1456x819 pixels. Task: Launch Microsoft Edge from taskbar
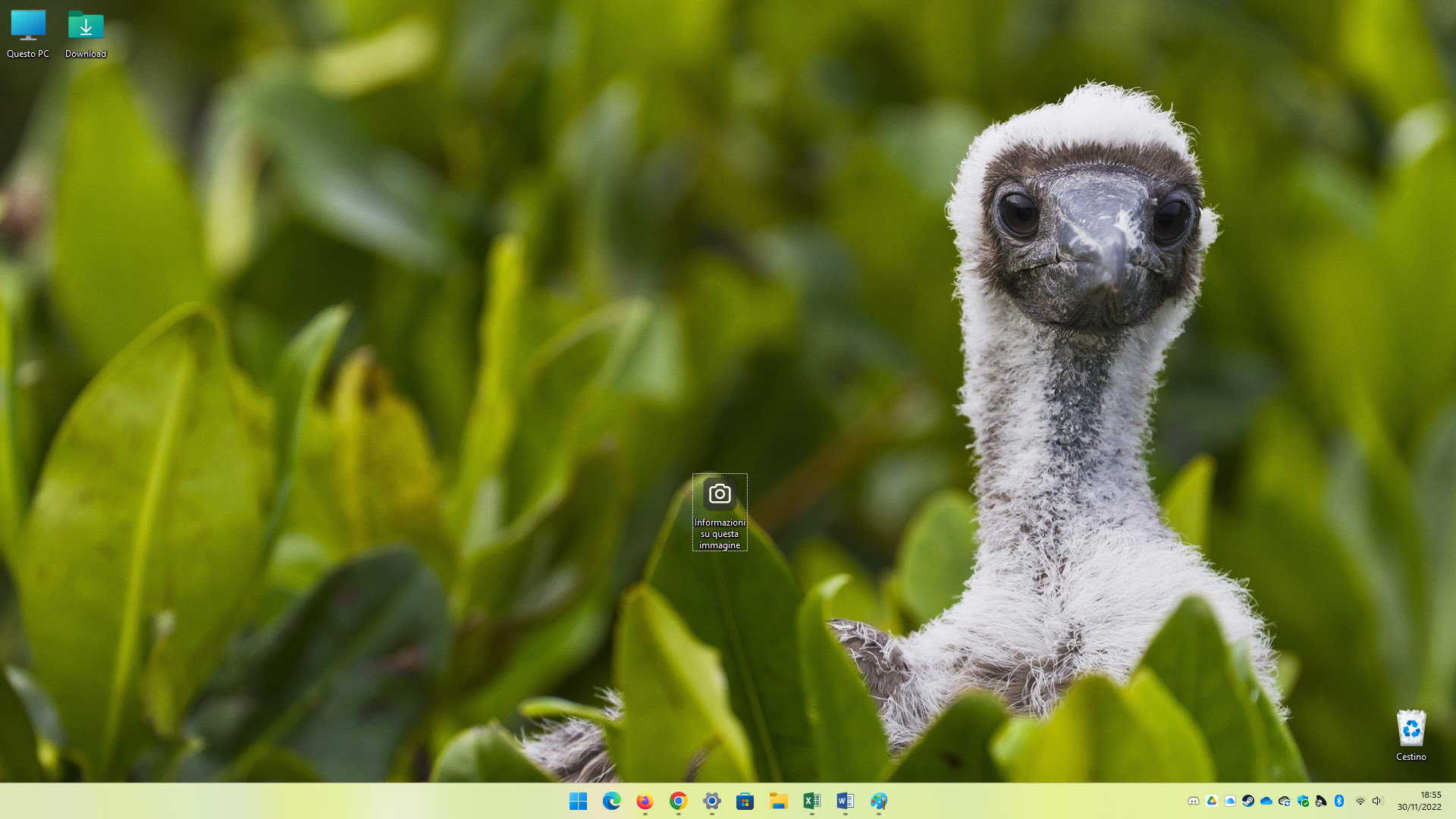coord(611,801)
